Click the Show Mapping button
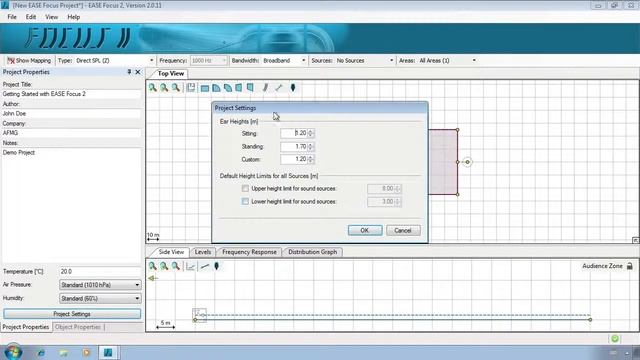640x360 pixels. [x=29, y=60]
